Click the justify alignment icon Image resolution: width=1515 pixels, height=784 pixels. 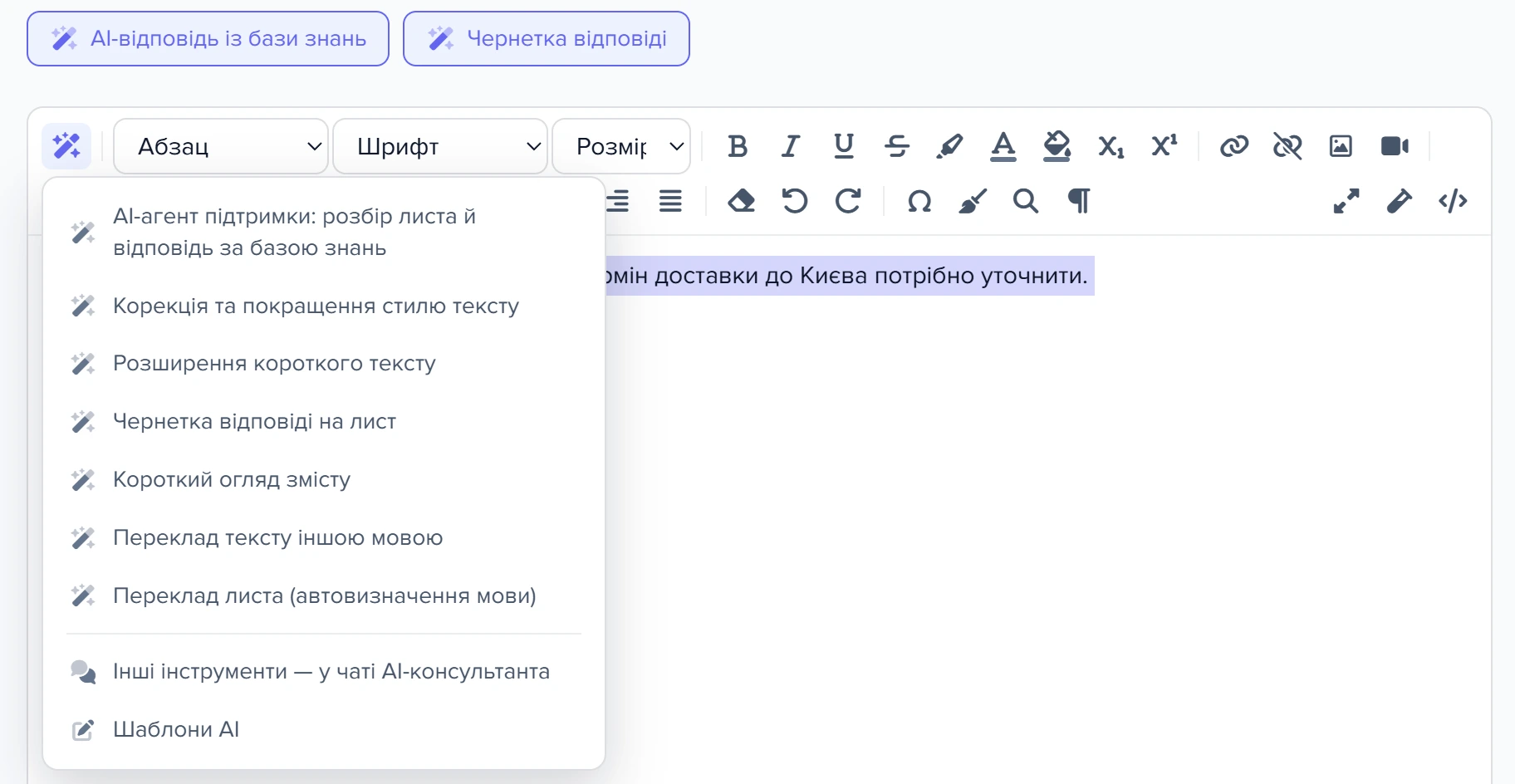[670, 201]
